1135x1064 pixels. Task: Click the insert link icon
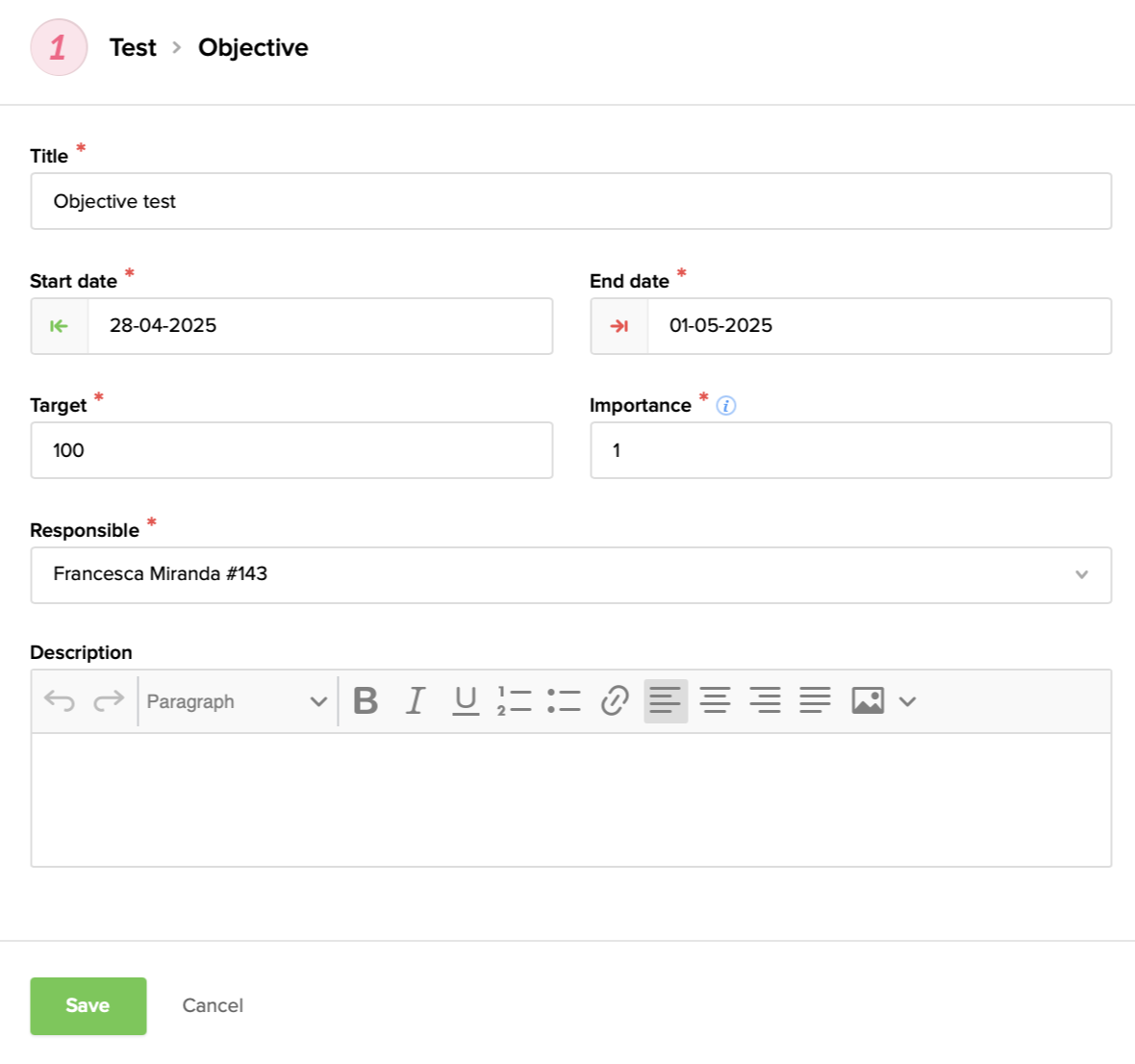point(615,701)
